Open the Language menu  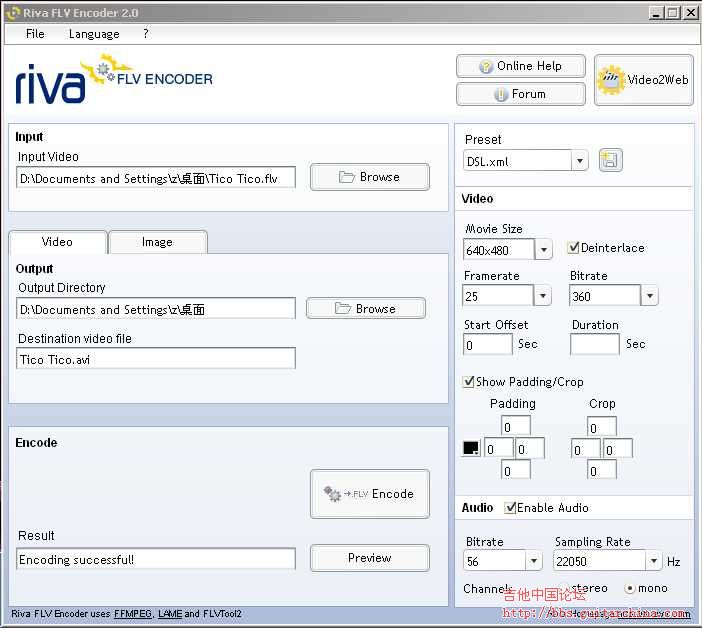(94, 34)
